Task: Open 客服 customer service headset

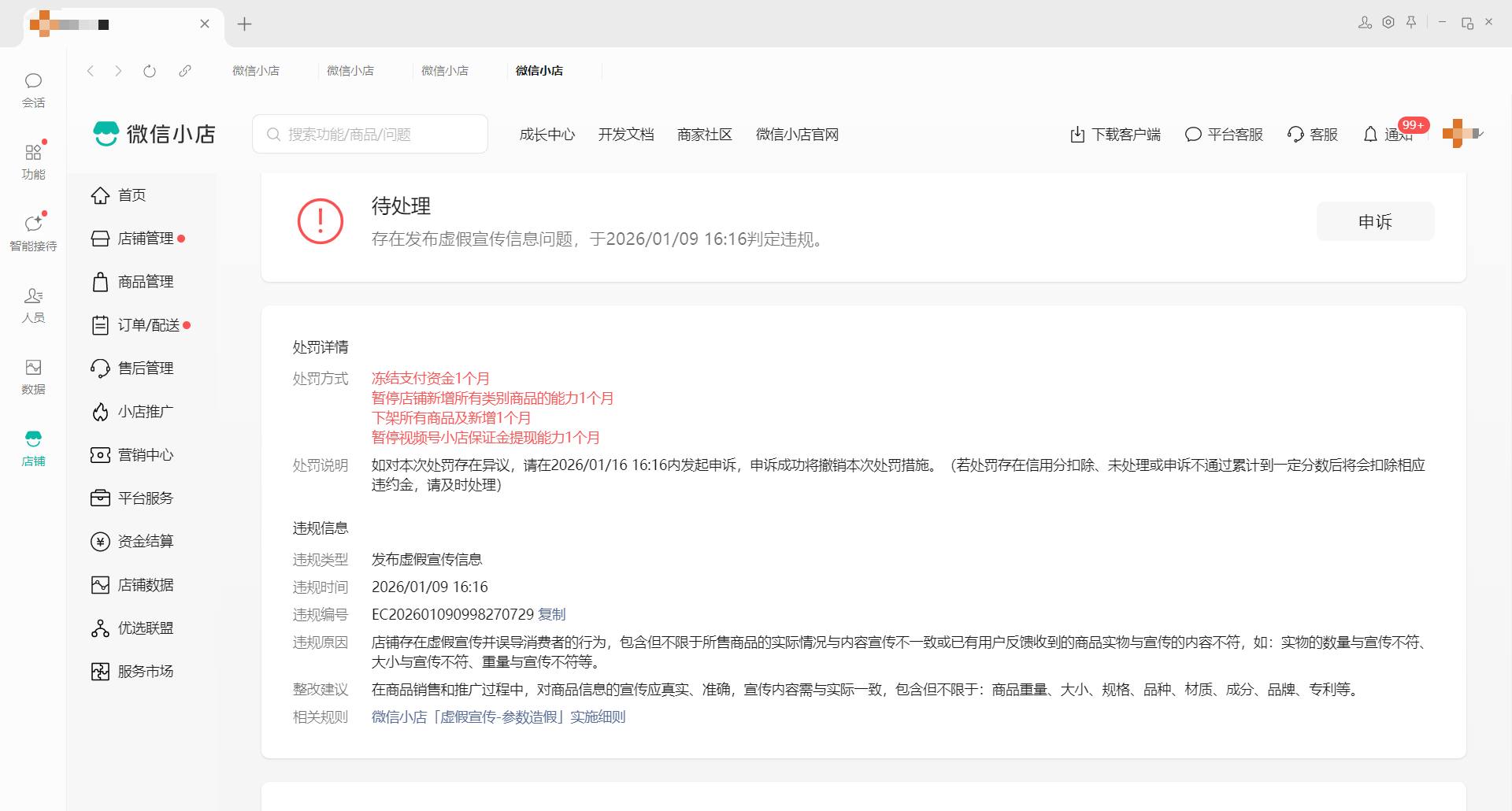Action: pyautogui.click(x=1313, y=135)
